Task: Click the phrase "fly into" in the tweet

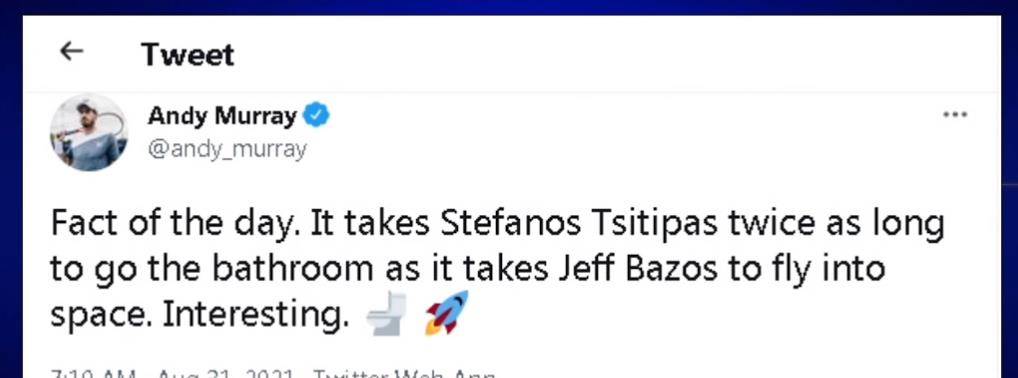Action: (x=825, y=270)
